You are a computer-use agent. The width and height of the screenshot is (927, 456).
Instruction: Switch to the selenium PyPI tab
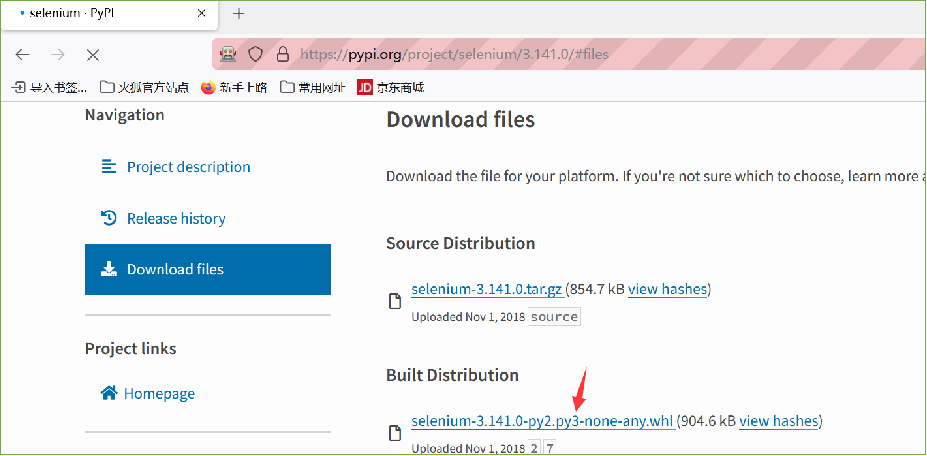[109, 14]
